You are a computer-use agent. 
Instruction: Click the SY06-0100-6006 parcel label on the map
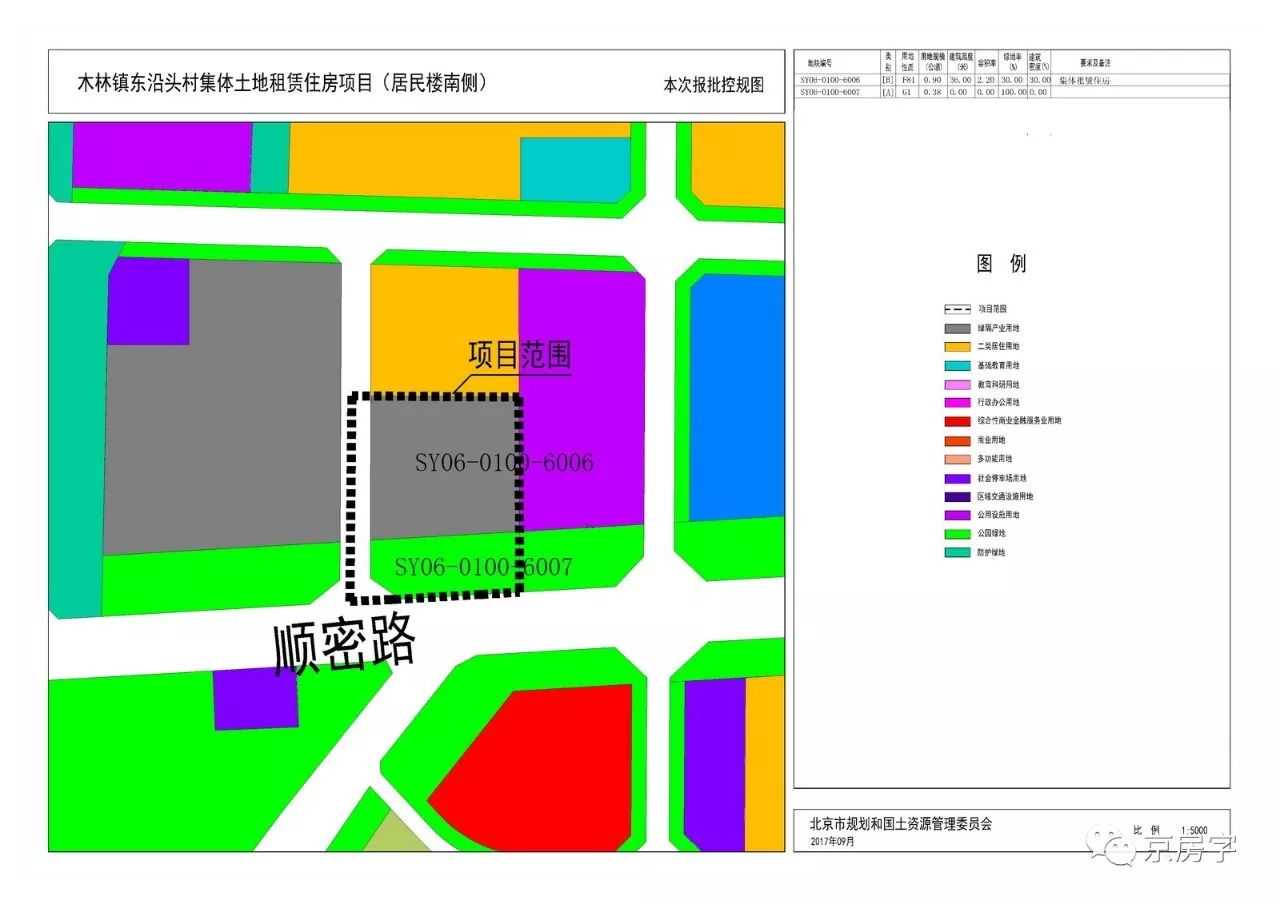(x=504, y=463)
